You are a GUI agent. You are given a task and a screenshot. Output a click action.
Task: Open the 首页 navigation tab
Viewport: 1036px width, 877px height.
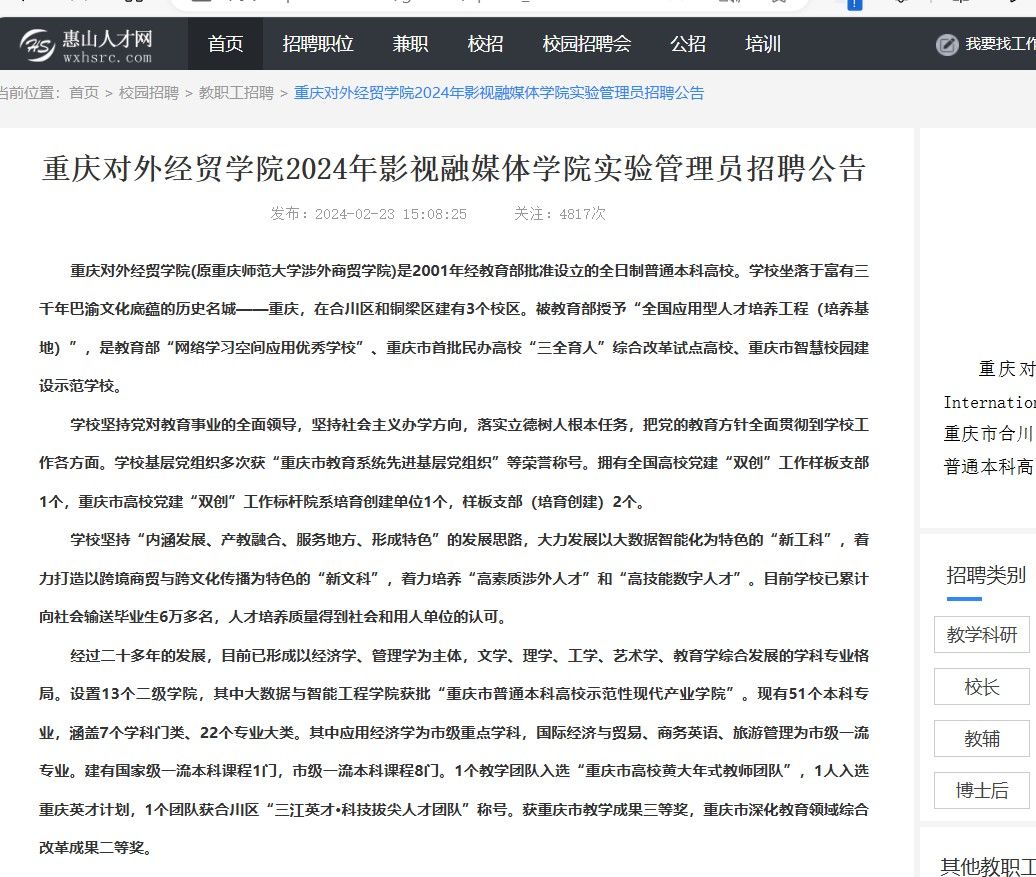click(x=225, y=44)
